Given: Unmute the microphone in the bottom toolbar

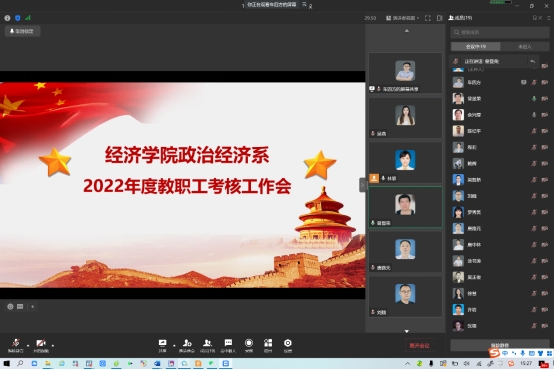Looking at the screenshot, I should (16, 345).
